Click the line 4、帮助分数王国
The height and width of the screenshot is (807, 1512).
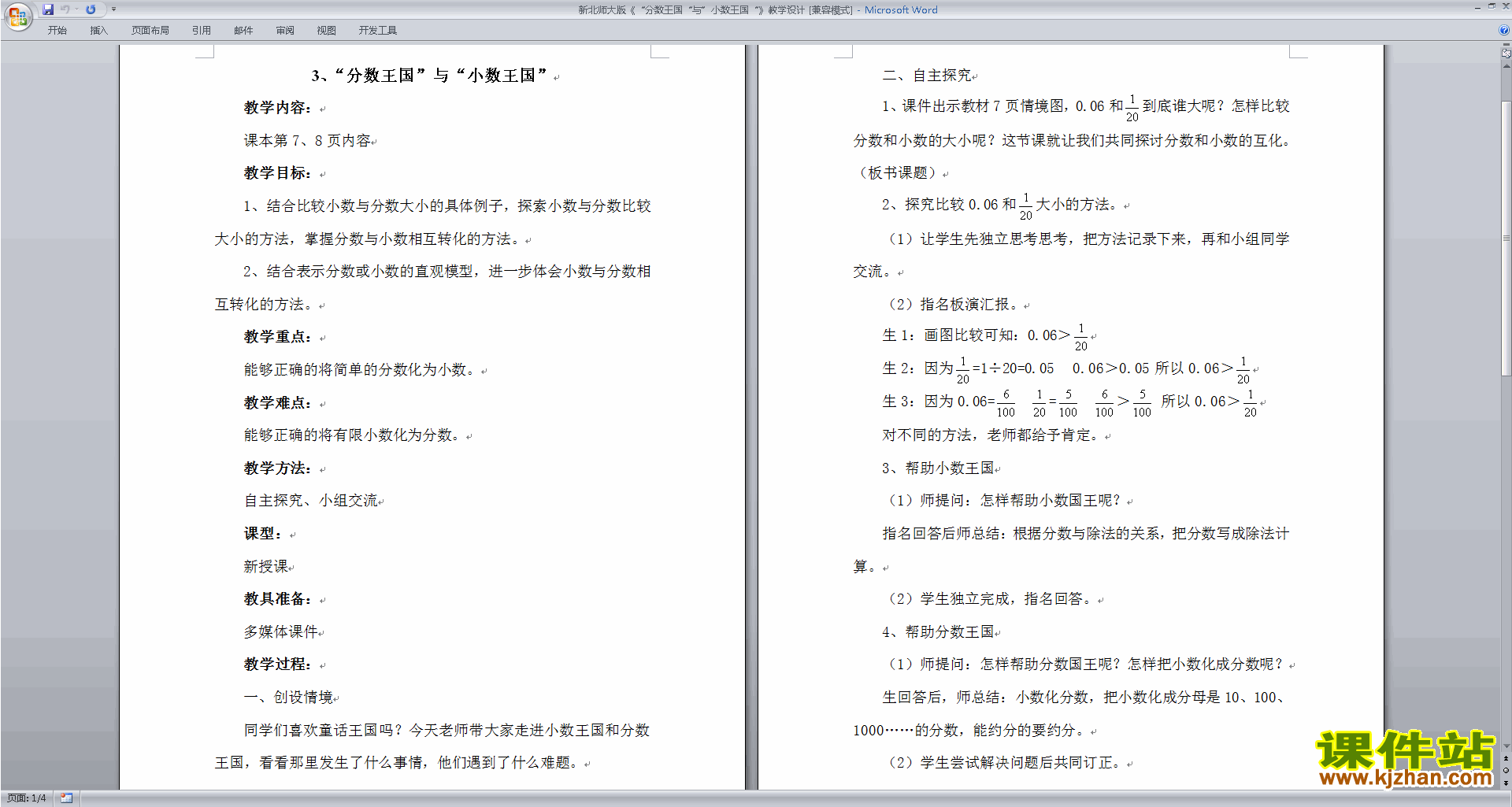(x=939, y=632)
